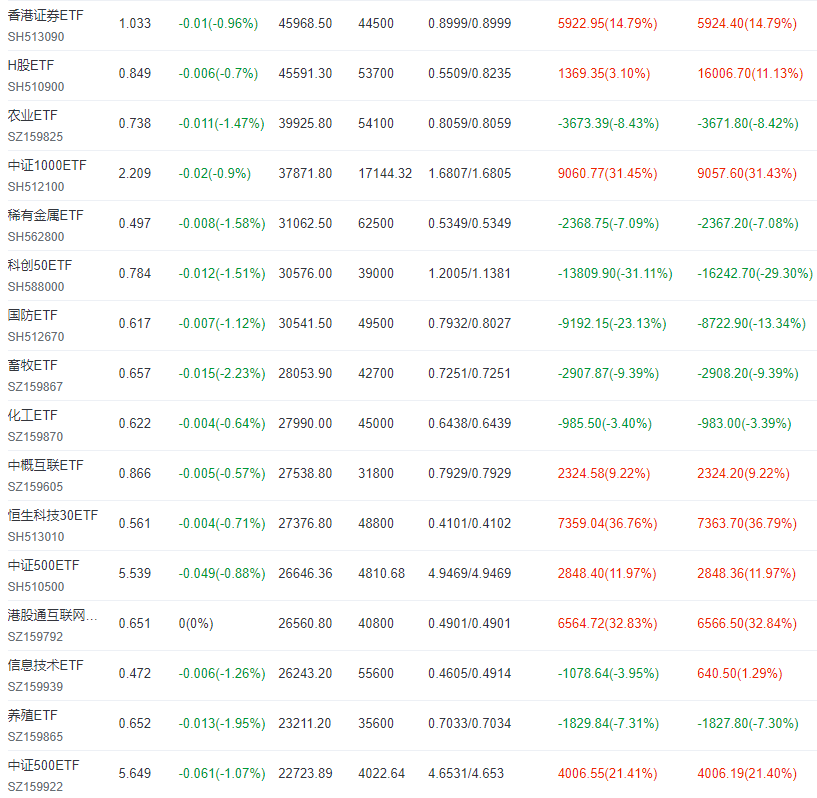Click the cost value 0.7932/0.8027

[x=469, y=324]
